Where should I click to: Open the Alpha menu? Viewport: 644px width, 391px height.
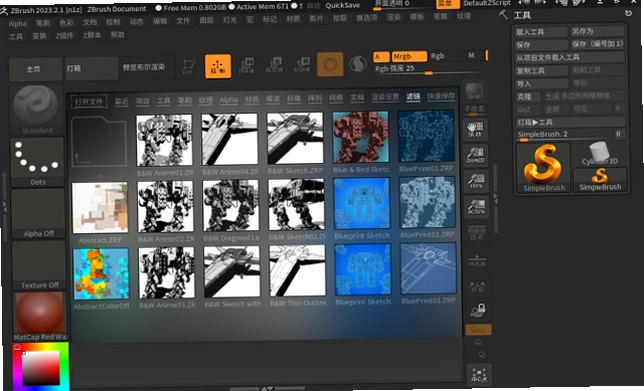(17, 23)
